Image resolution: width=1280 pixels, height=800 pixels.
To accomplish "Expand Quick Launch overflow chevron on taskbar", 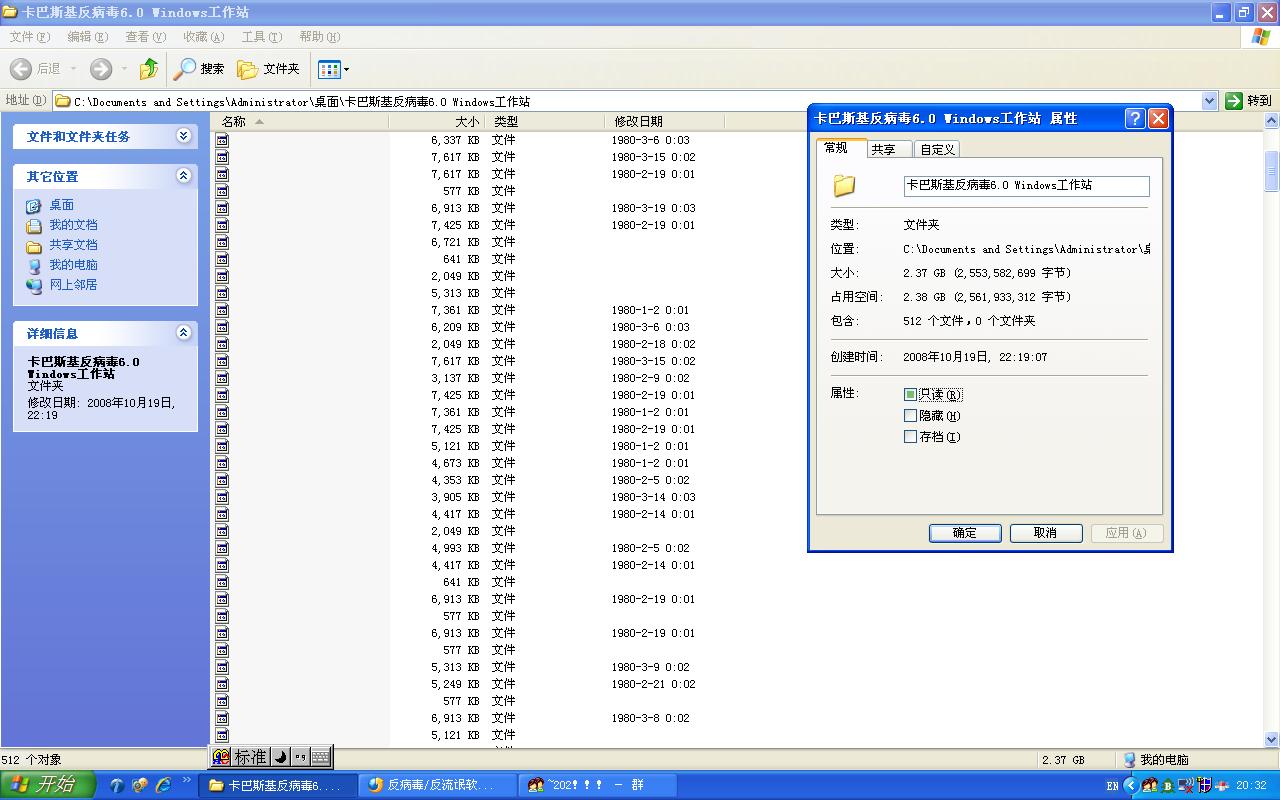I will coord(186,781).
